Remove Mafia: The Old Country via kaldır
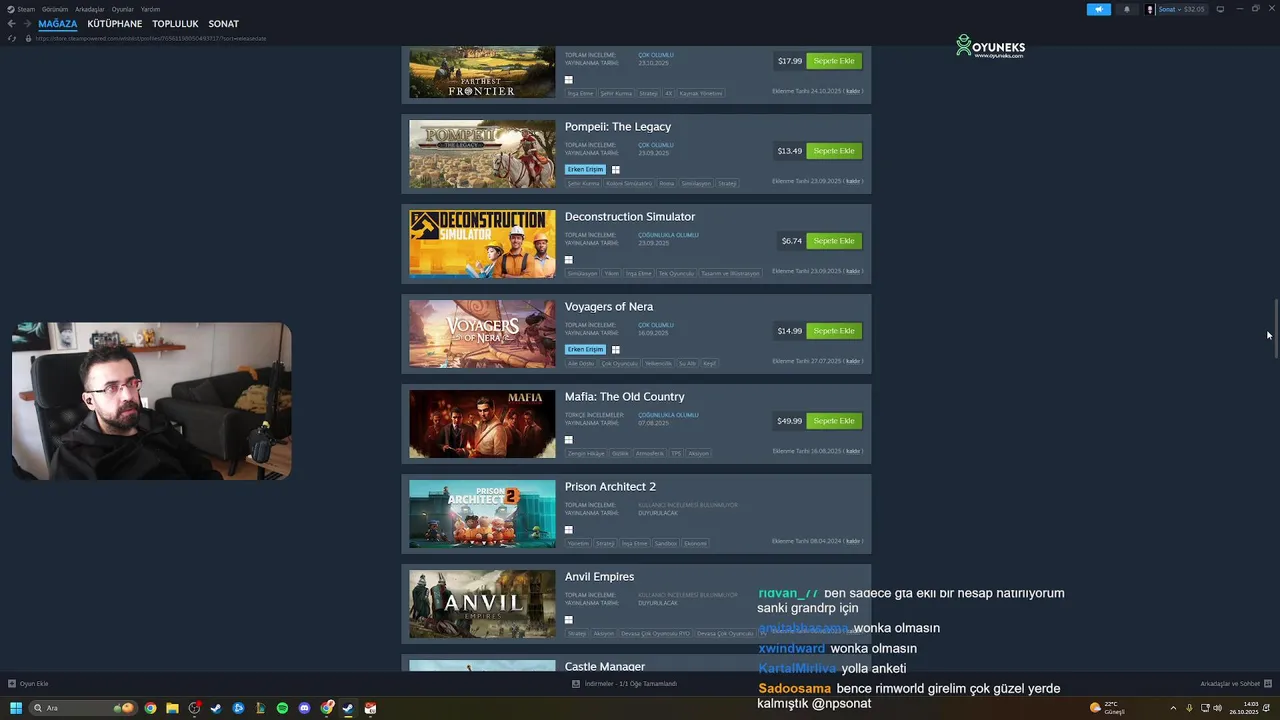 (x=853, y=451)
